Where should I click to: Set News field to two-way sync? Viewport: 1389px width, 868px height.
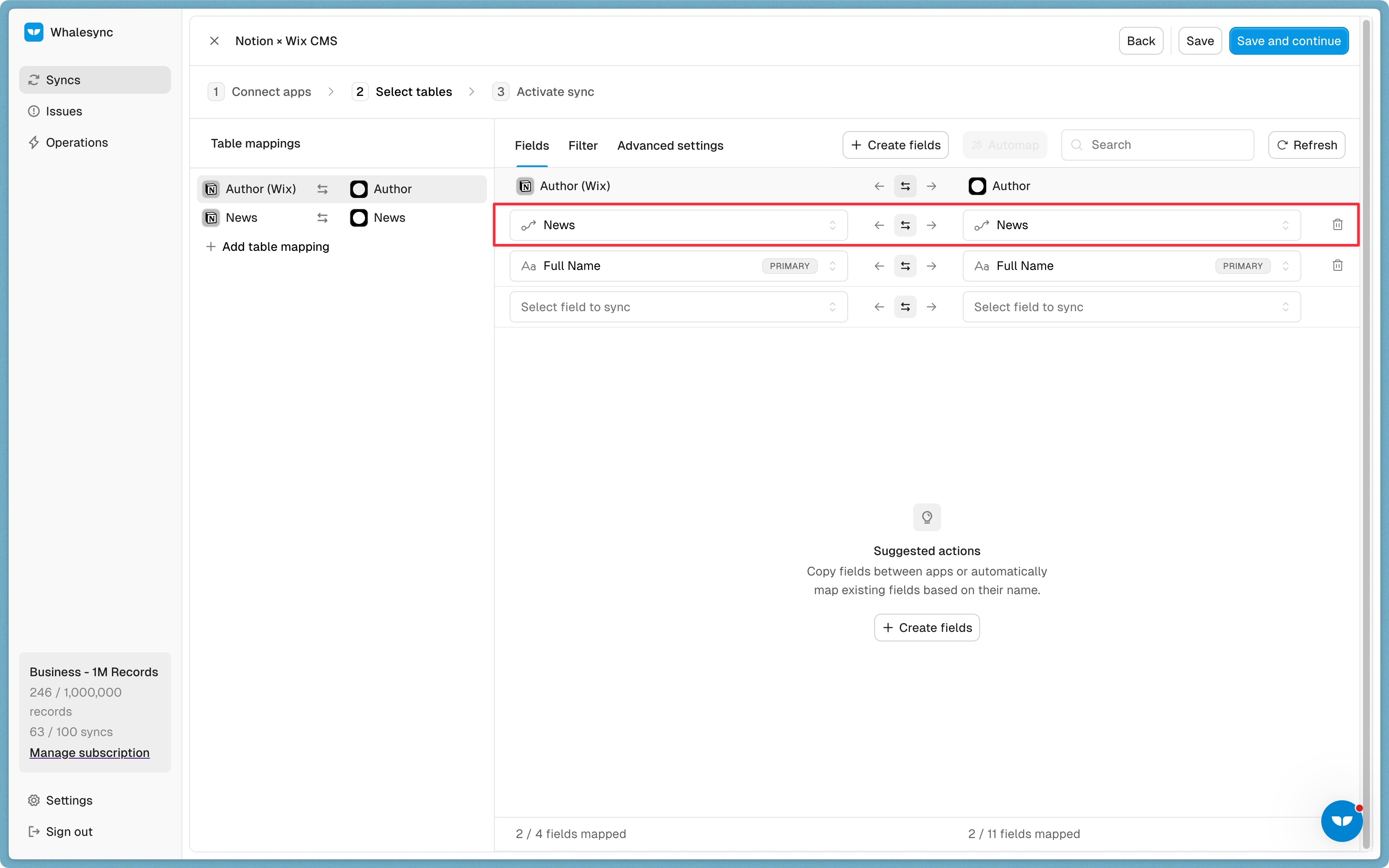905,225
